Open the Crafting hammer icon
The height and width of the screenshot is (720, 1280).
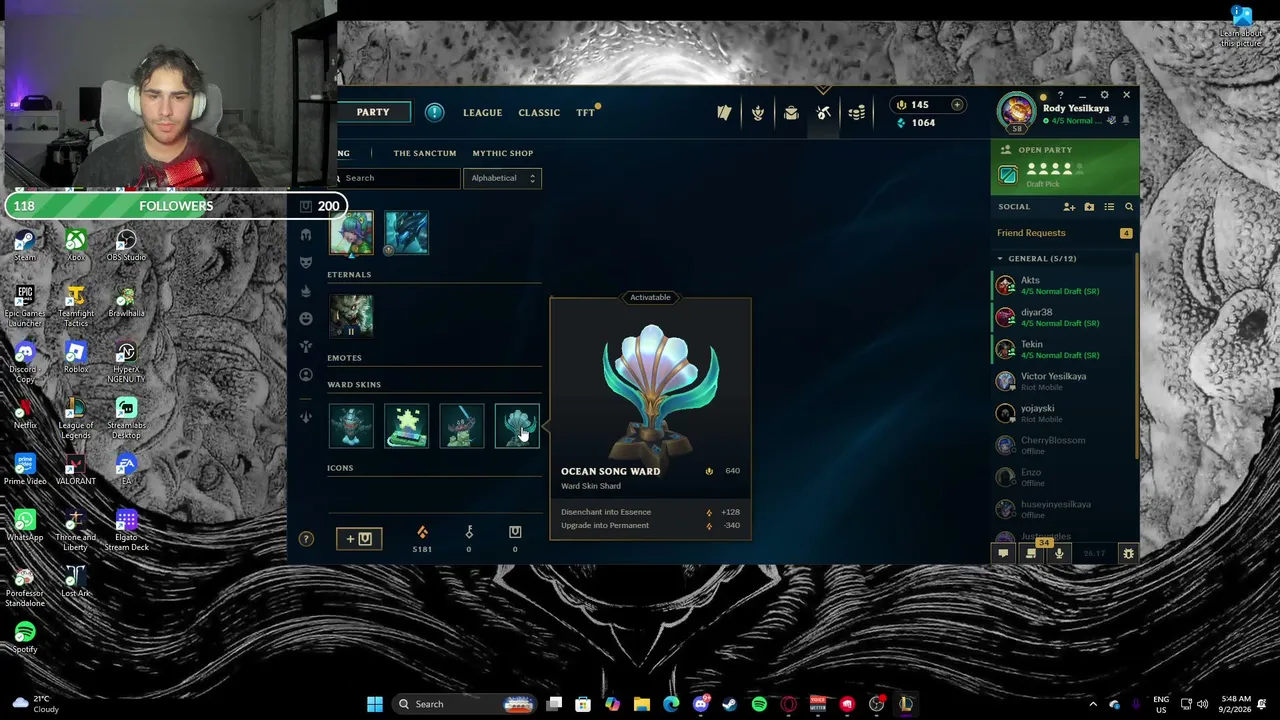tap(823, 113)
